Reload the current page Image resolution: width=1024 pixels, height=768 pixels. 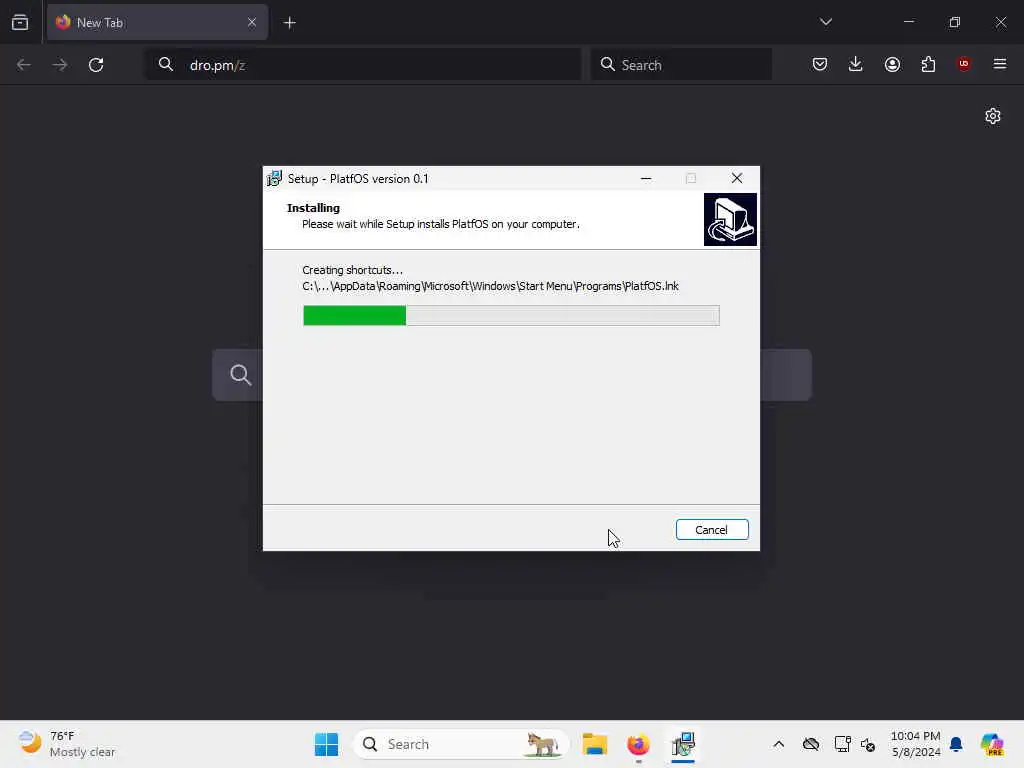96,65
